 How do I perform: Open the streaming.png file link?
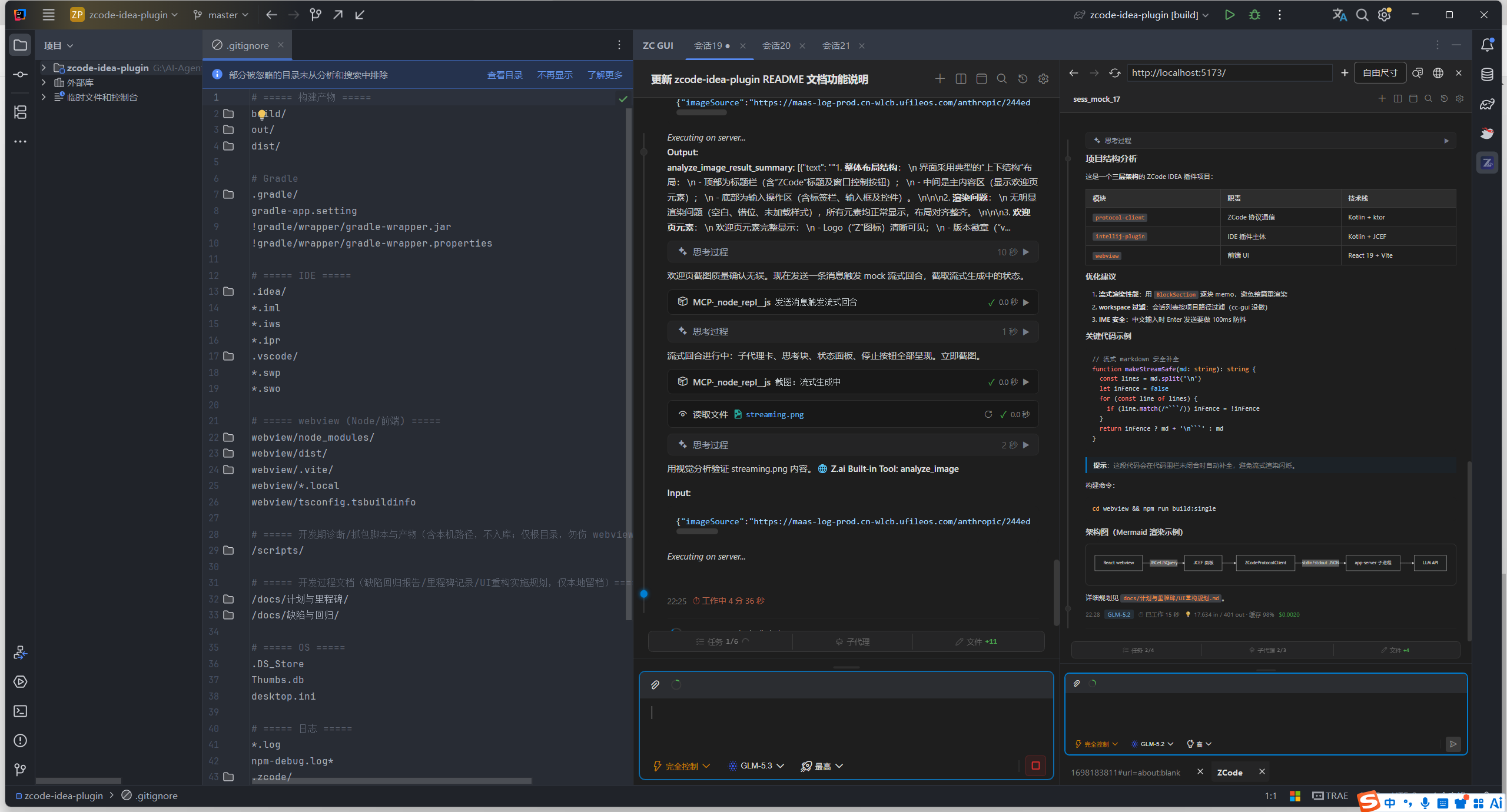pos(774,414)
